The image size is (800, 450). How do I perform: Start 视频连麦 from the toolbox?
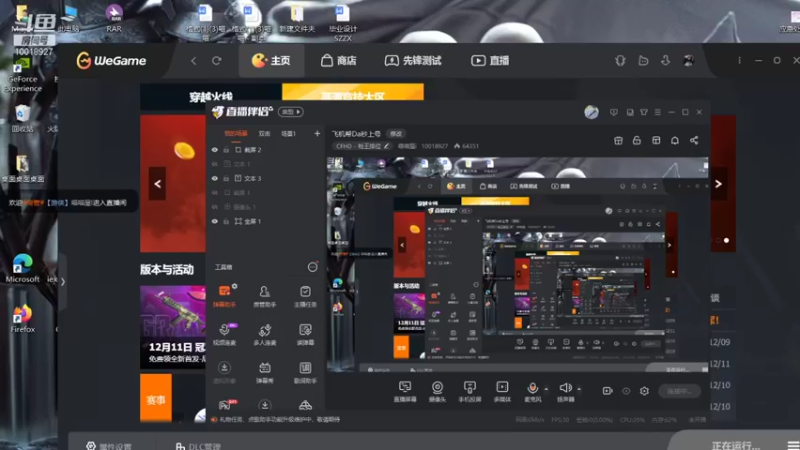click(x=224, y=334)
